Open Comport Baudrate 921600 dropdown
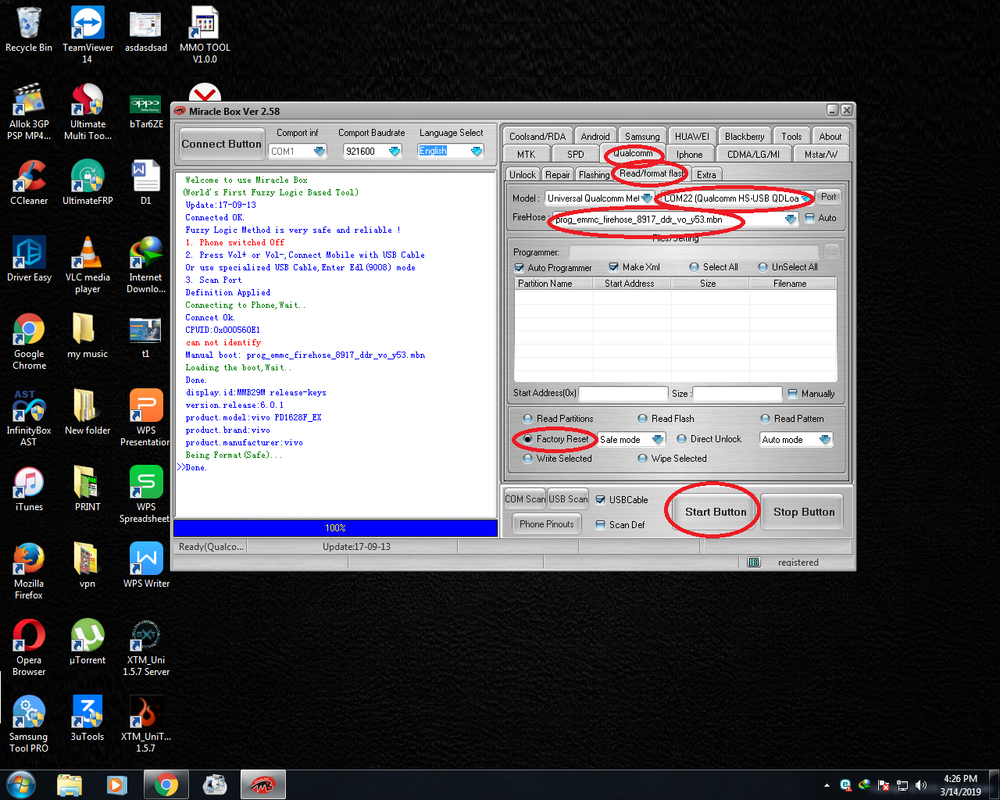The height and width of the screenshot is (800, 1000). pos(394,151)
